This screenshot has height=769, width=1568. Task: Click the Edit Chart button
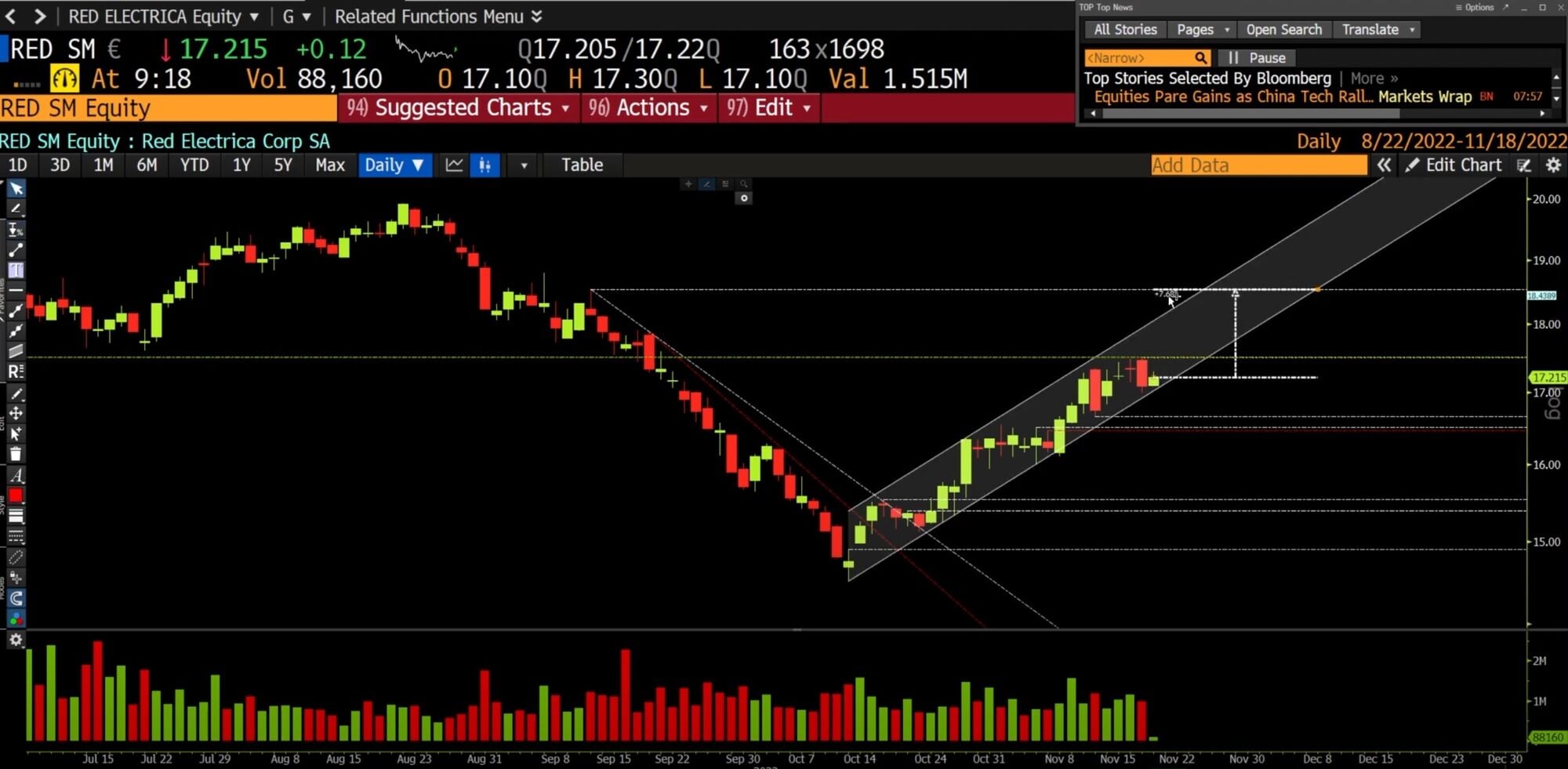1453,165
